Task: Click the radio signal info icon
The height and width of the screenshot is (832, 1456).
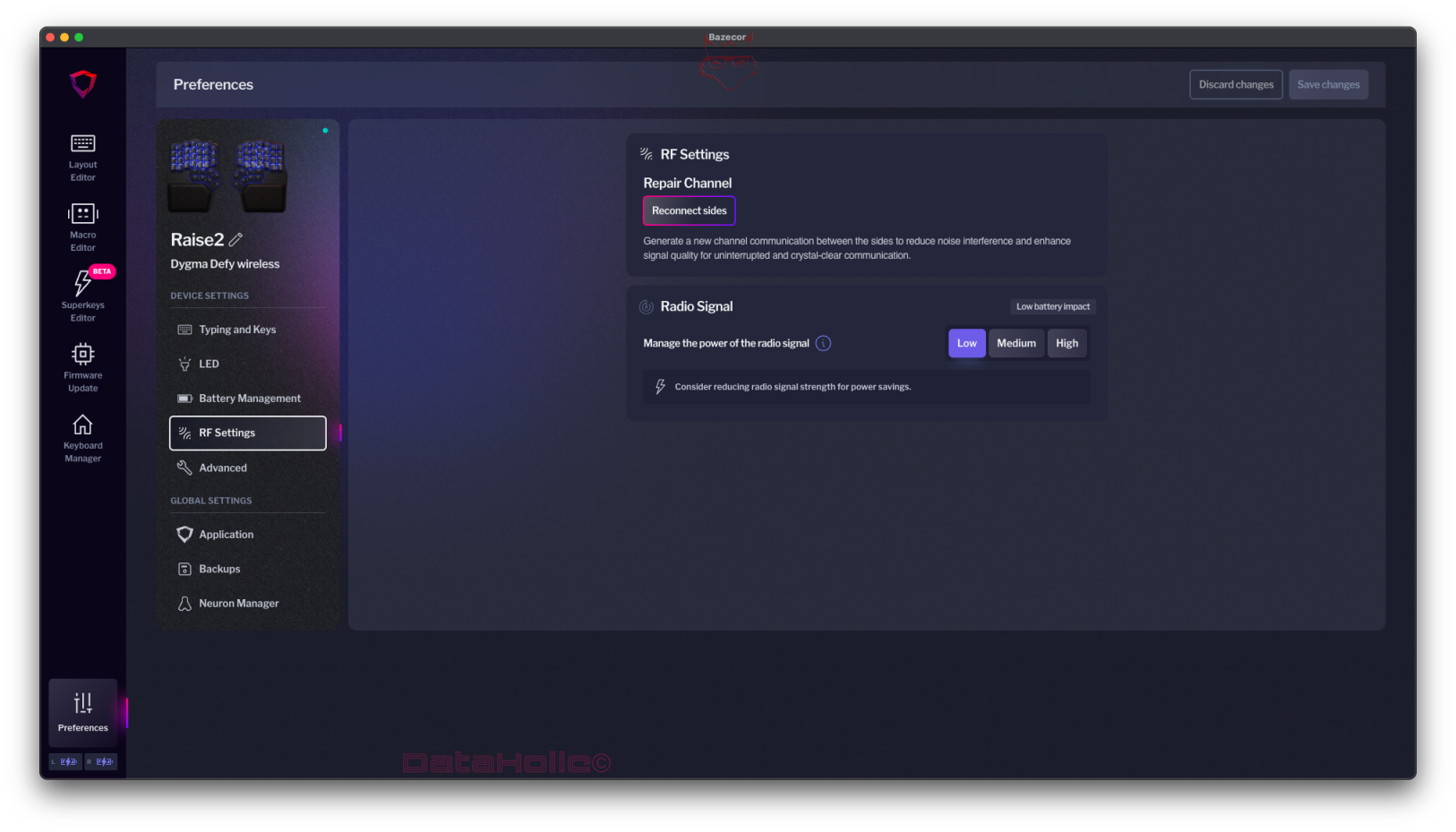Action: point(823,343)
